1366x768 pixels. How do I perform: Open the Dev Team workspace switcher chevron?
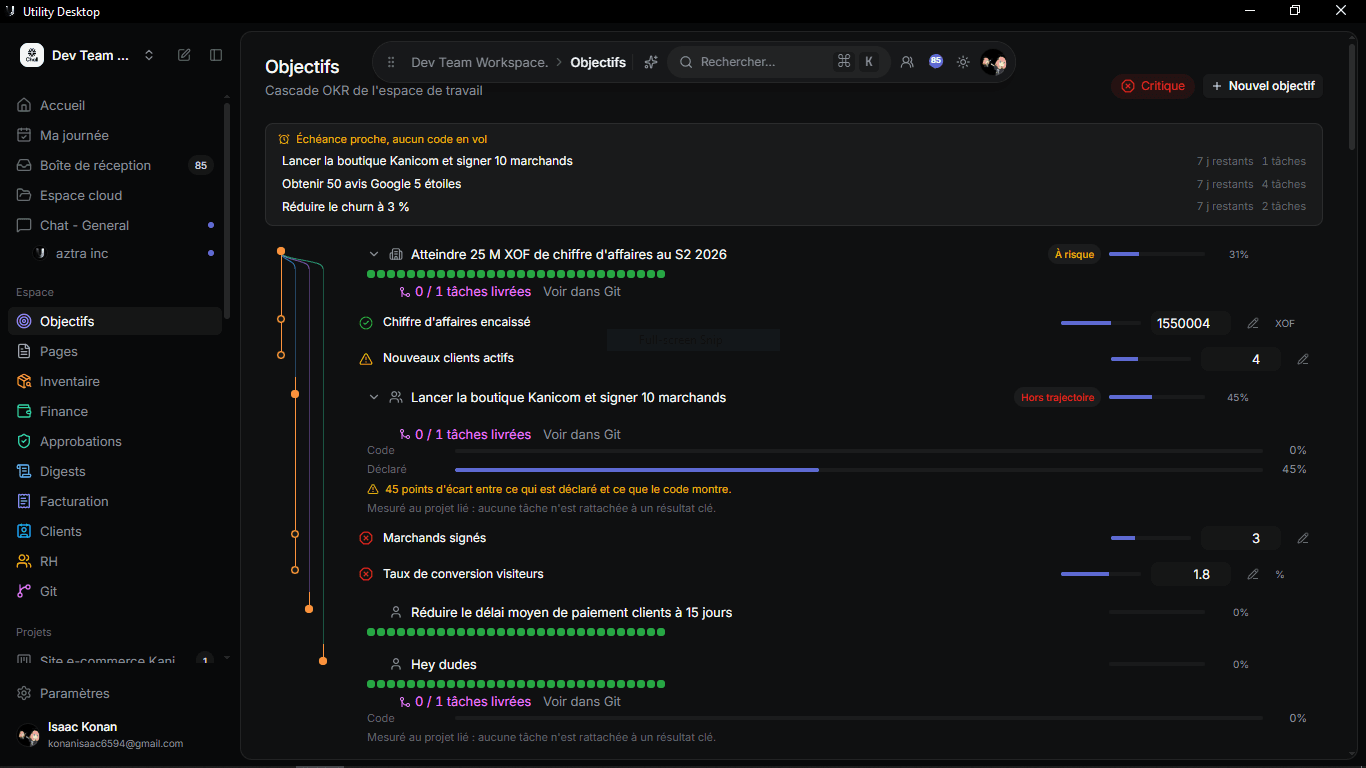pos(149,55)
